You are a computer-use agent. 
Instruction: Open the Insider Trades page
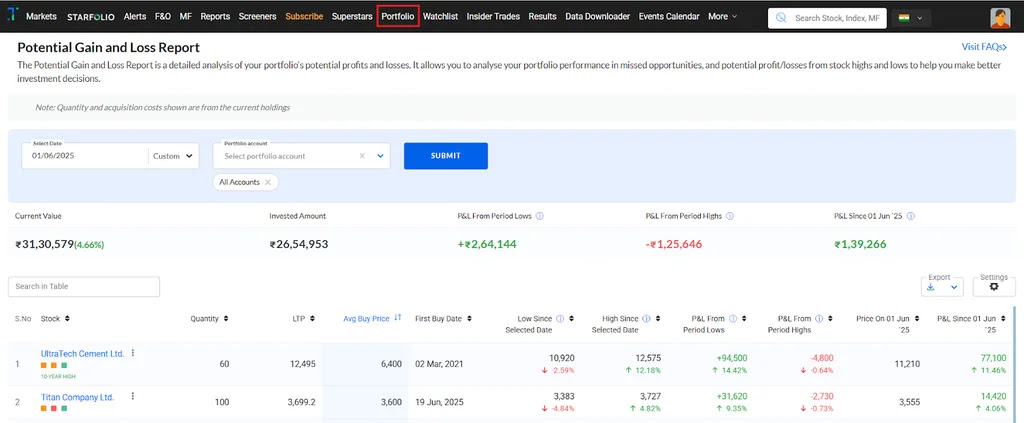[493, 16]
